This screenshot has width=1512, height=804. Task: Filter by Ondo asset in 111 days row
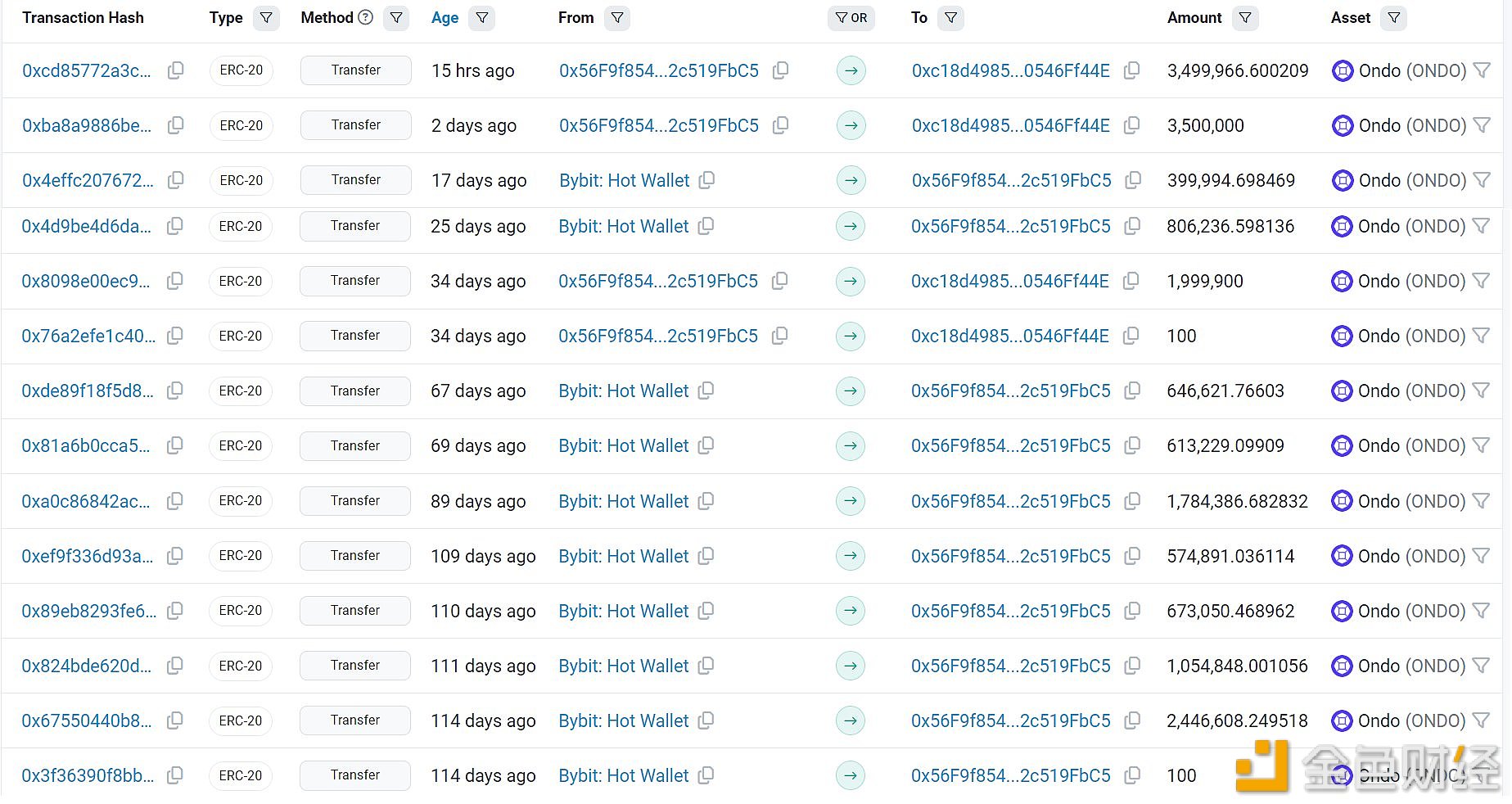1480,666
